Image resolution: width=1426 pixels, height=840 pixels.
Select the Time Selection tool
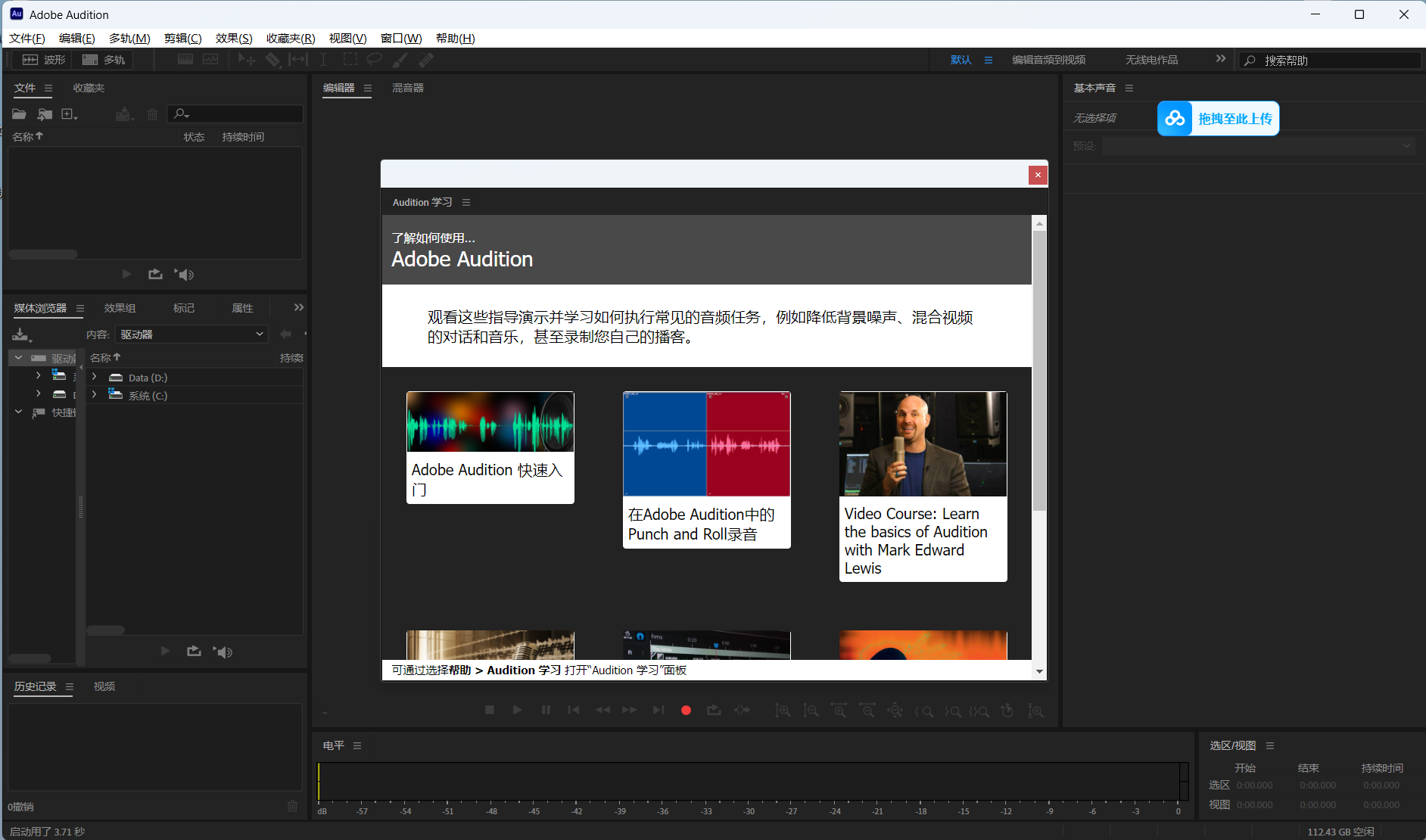tap(323, 60)
